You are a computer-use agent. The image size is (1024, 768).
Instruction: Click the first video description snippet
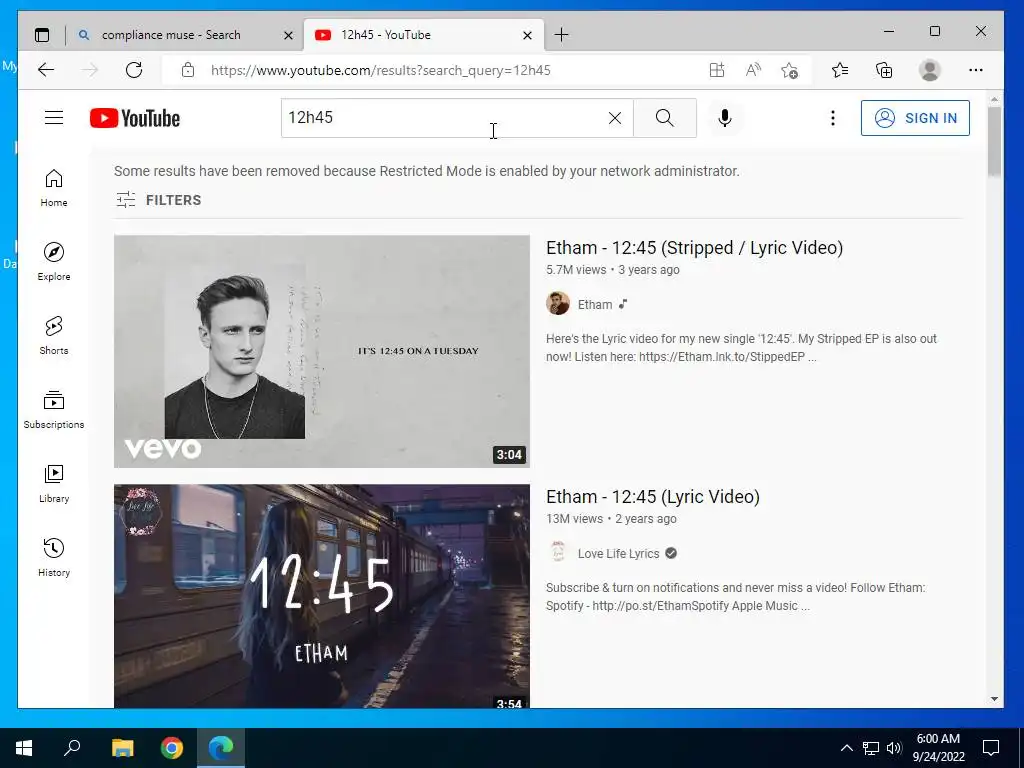(x=741, y=348)
